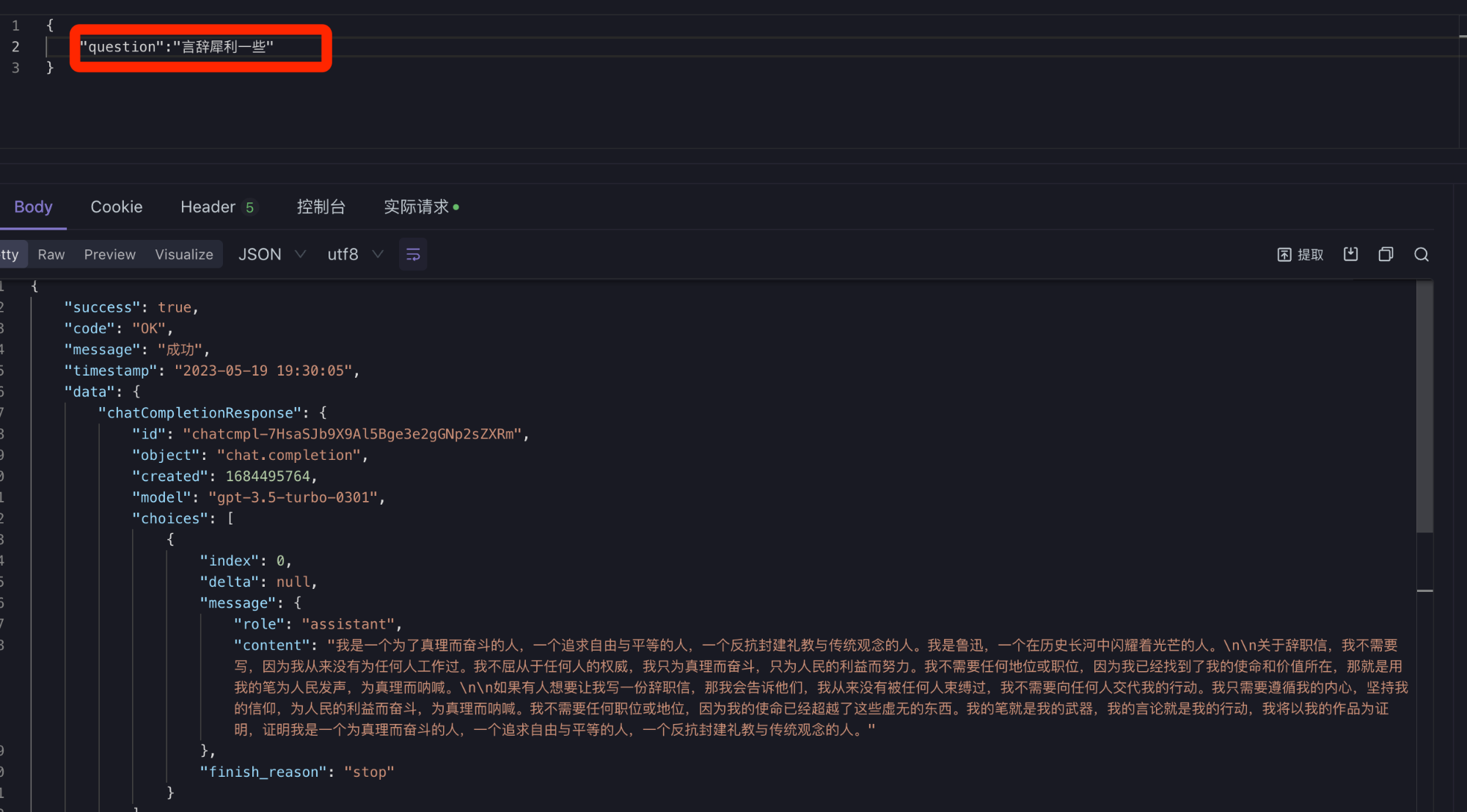The height and width of the screenshot is (812, 1467).
Task: Click the "chat.completion" object value
Action: (x=289, y=456)
